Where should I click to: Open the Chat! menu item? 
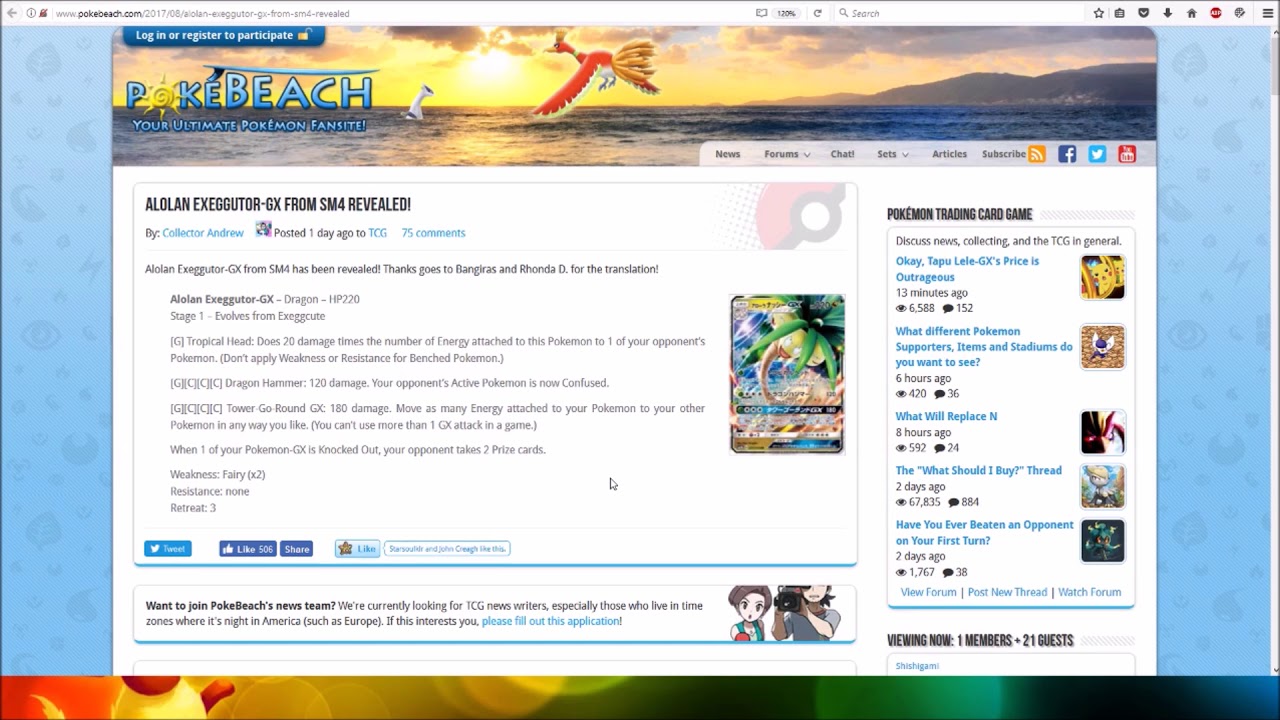coord(842,154)
